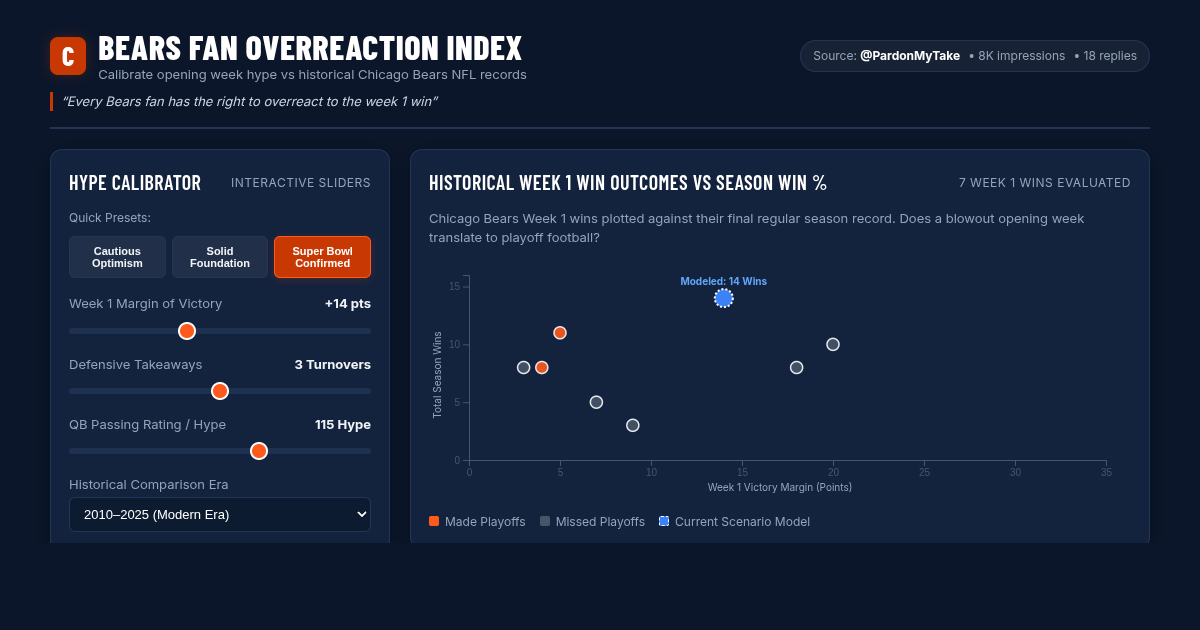Click the Defensive Takeaways slider handle

pos(220,391)
